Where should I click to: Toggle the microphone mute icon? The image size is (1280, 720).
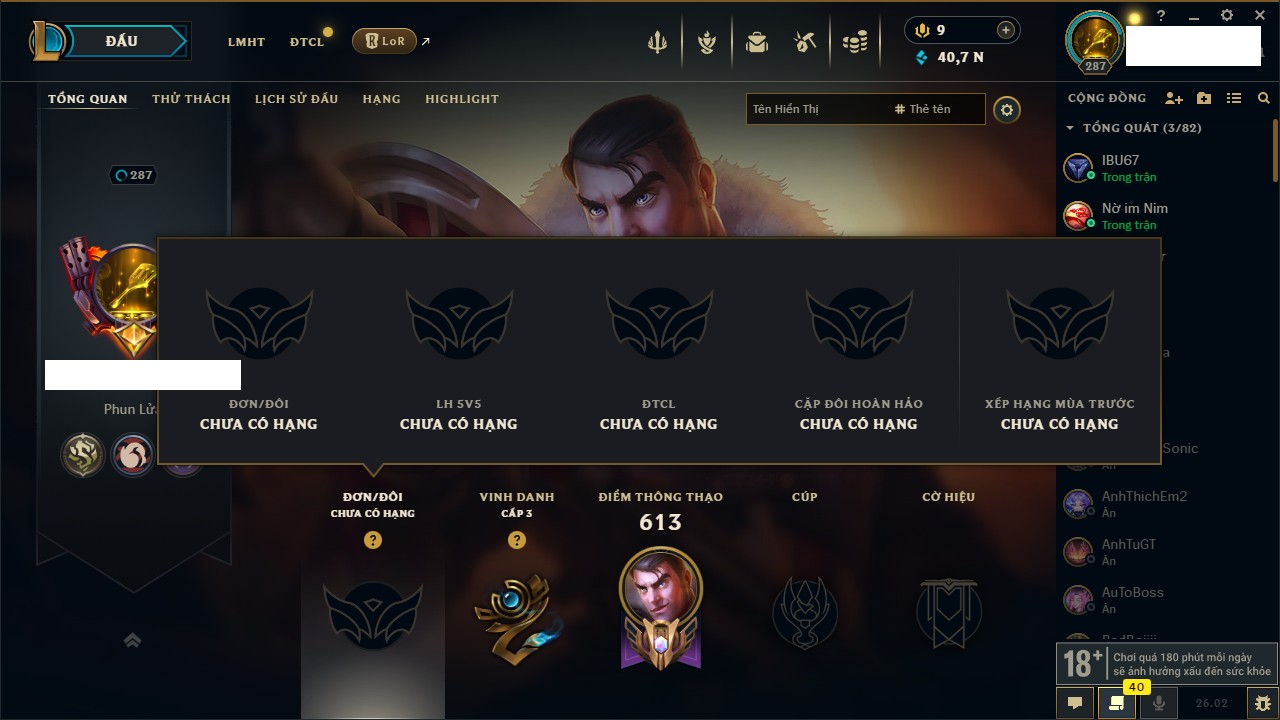(1159, 703)
